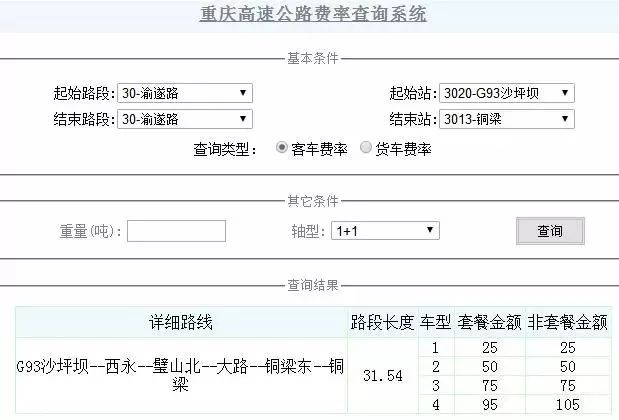Click the 重庆高速公路费率查询系统 title link
The width and height of the screenshot is (619, 420).
tap(313, 14)
